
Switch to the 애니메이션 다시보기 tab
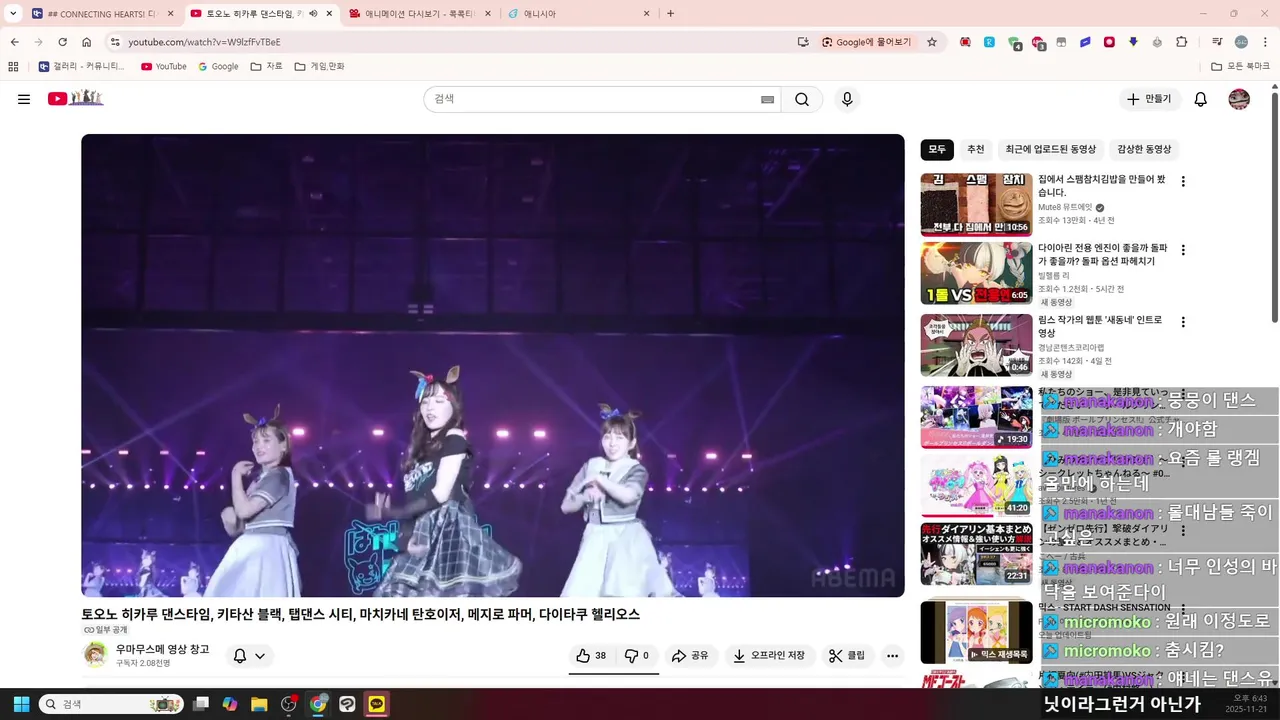click(x=420, y=14)
